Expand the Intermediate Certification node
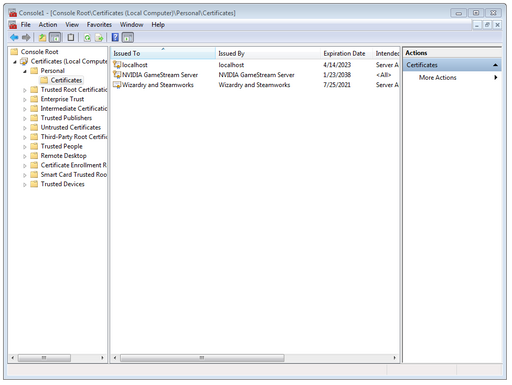 tap(25, 109)
